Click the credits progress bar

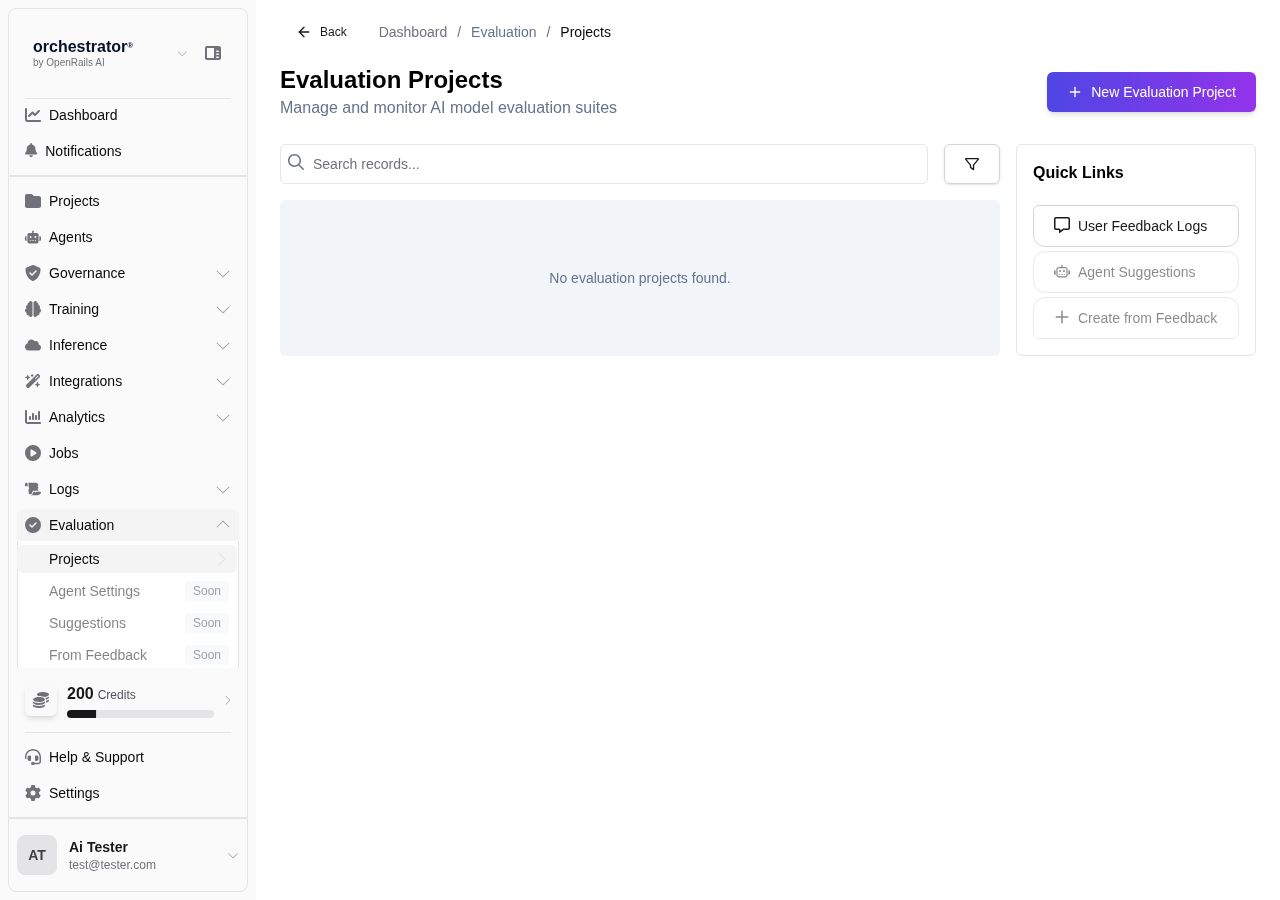(x=140, y=714)
